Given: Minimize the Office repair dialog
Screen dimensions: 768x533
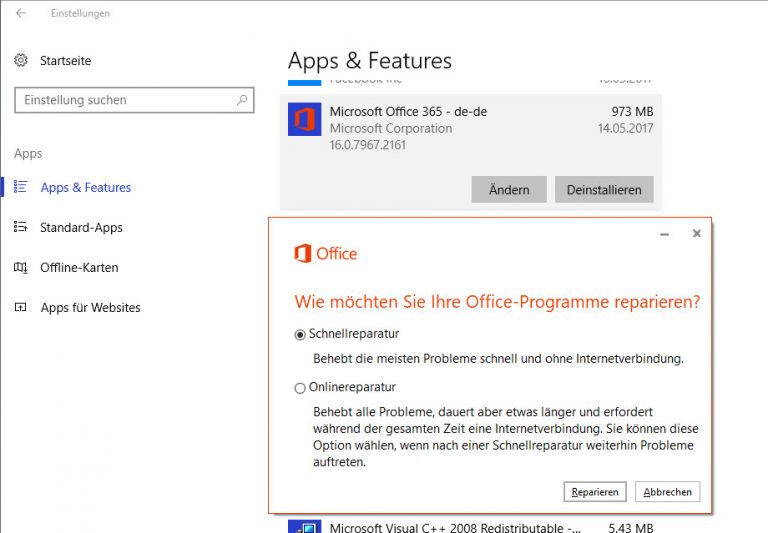Looking at the screenshot, I should point(664,234).
